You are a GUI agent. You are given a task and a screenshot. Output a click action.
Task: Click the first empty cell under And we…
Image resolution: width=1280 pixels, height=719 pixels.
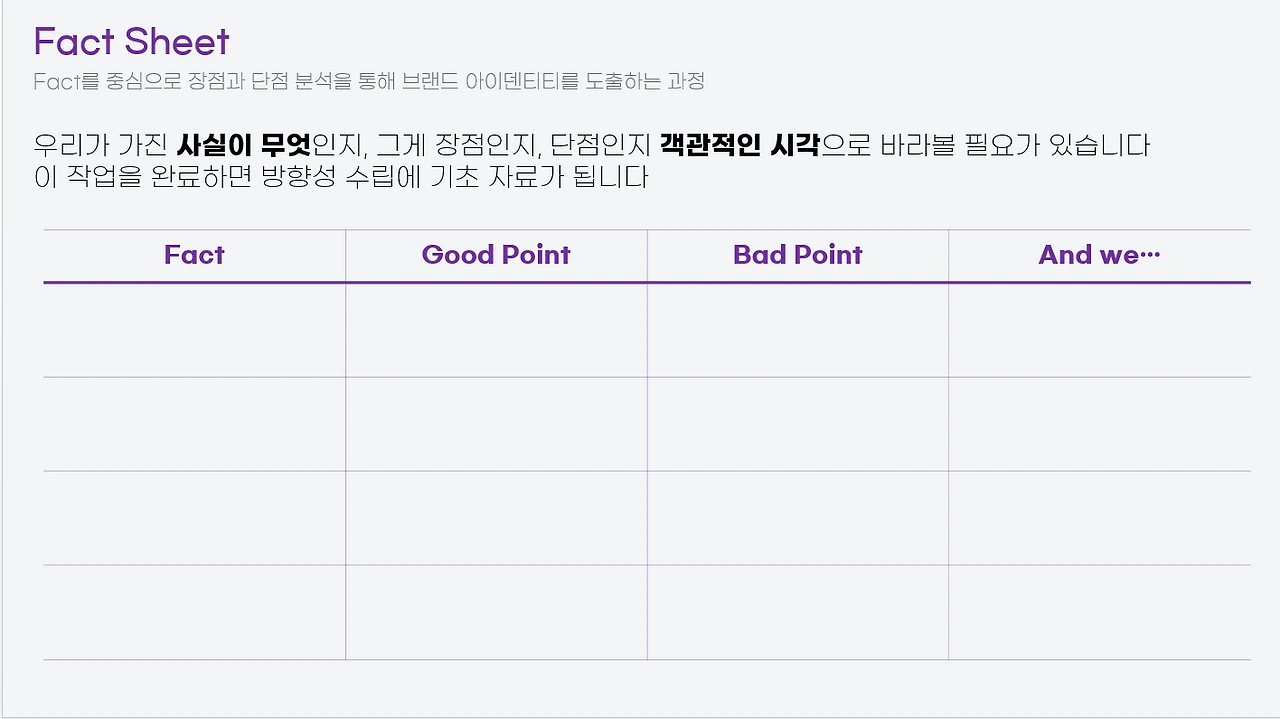point(1099,330)
